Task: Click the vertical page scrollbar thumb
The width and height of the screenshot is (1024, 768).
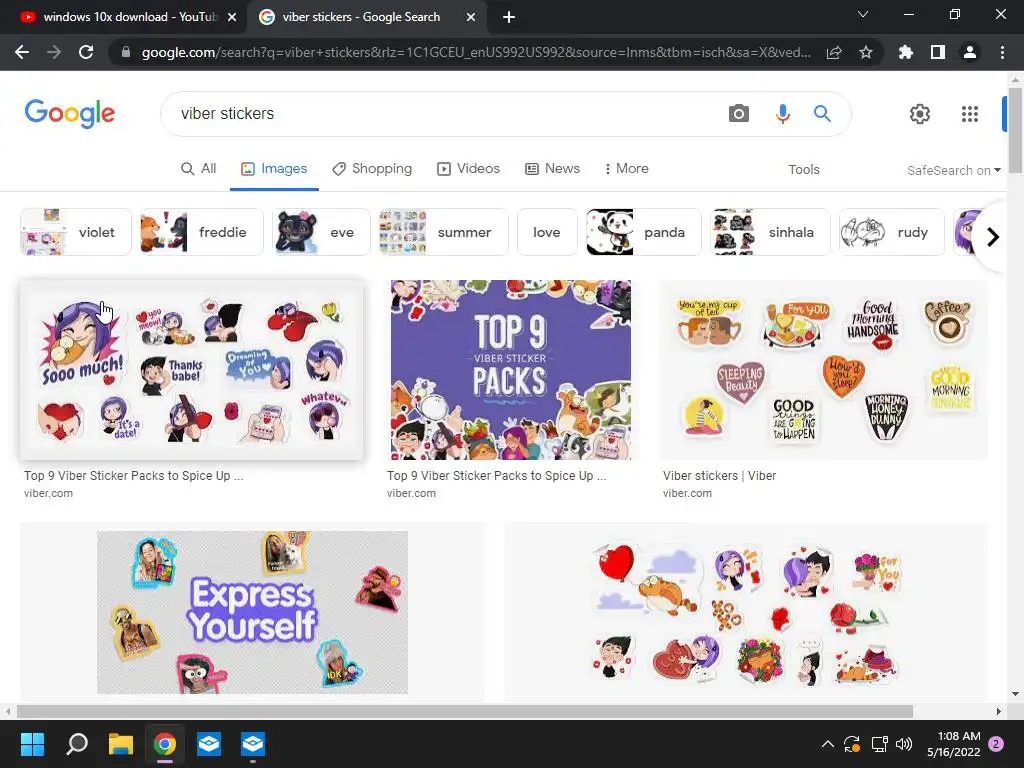Action: pos(1015,131)
